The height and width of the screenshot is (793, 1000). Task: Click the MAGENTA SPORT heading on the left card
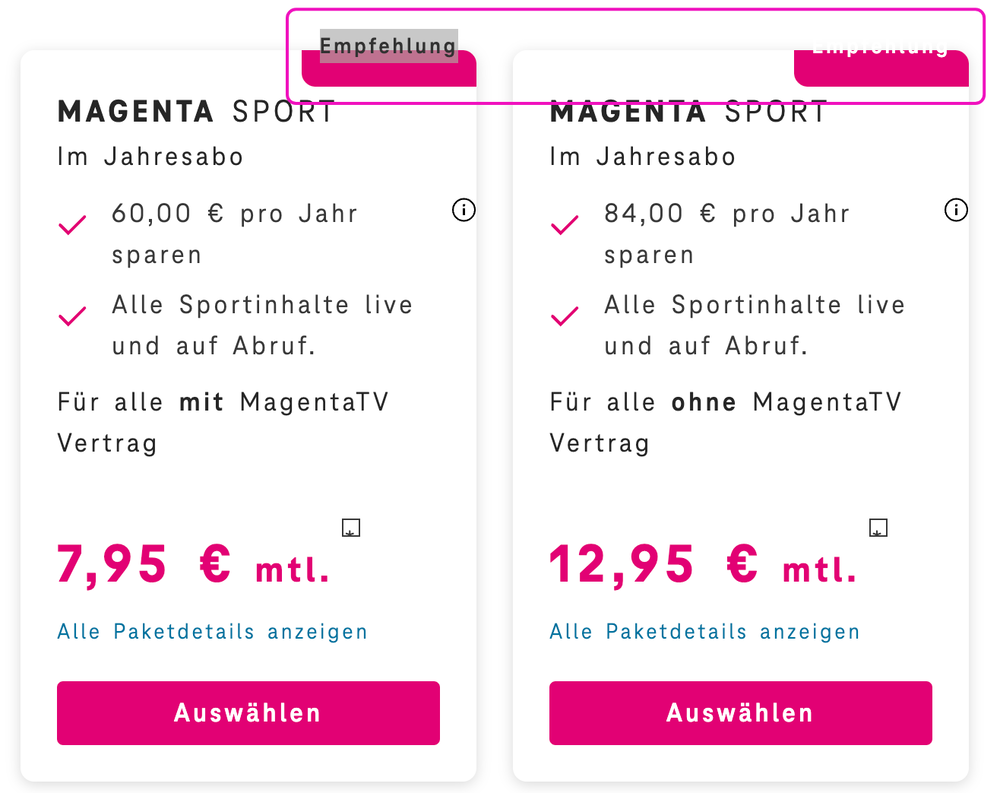pos(196,111)
